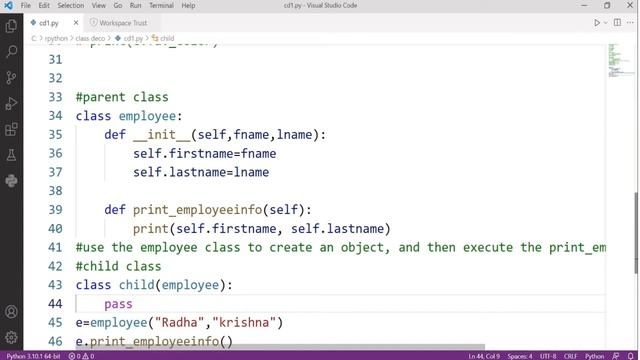Place cursor on 'pass' in line 44
Viewport: 640px width, 360px height.
point(118,304)
